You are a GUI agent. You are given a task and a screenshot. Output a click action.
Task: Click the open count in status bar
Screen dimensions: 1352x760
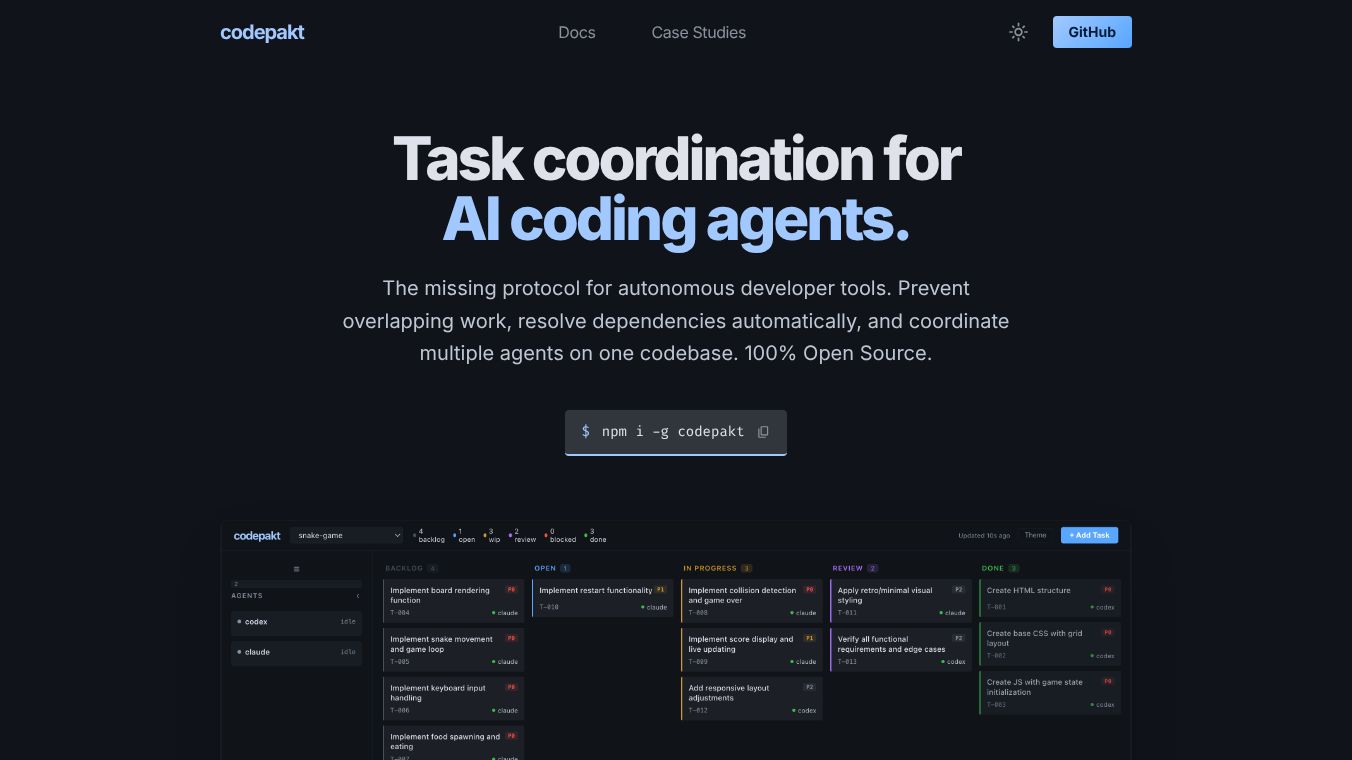pyautogui.click(x=465, y=535)
